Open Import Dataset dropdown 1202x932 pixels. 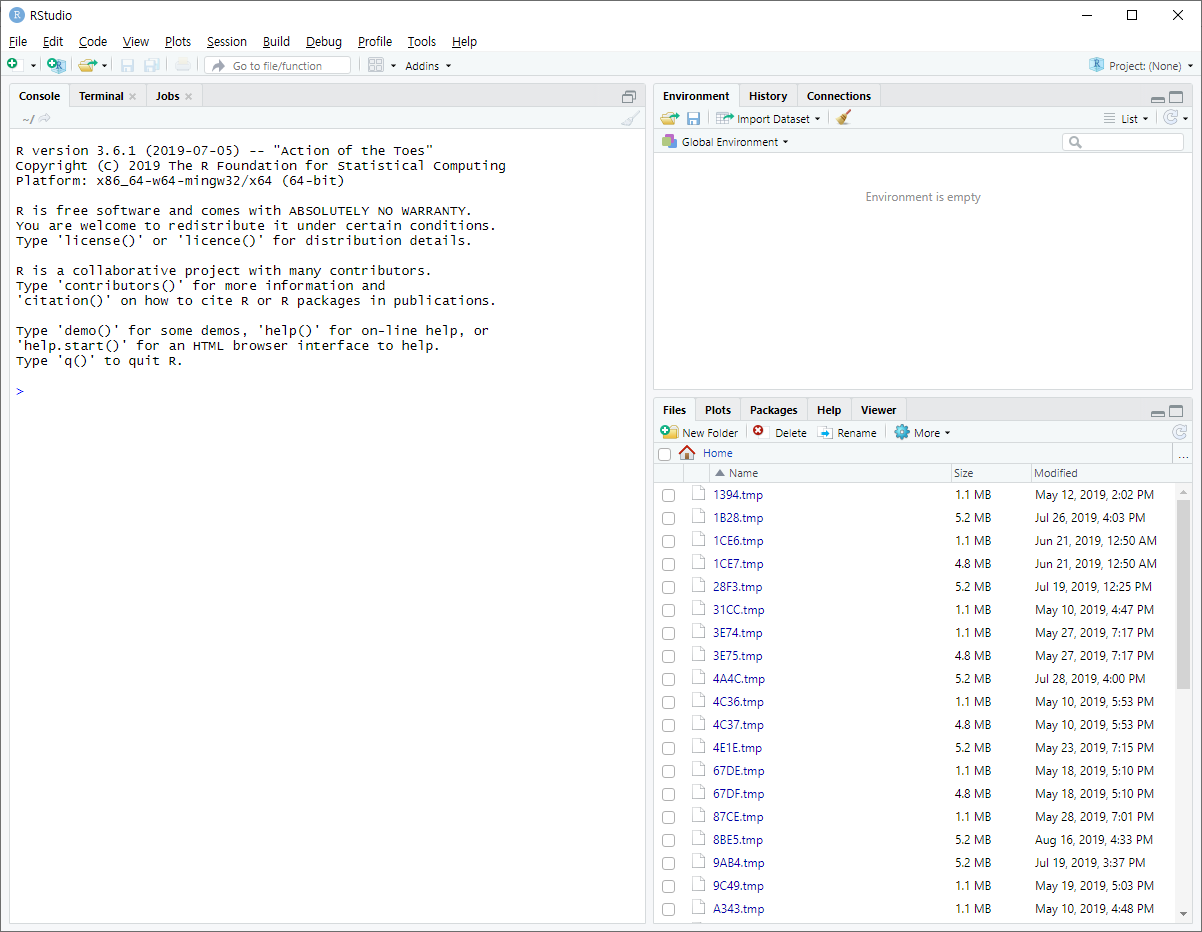tap(769, 119)
